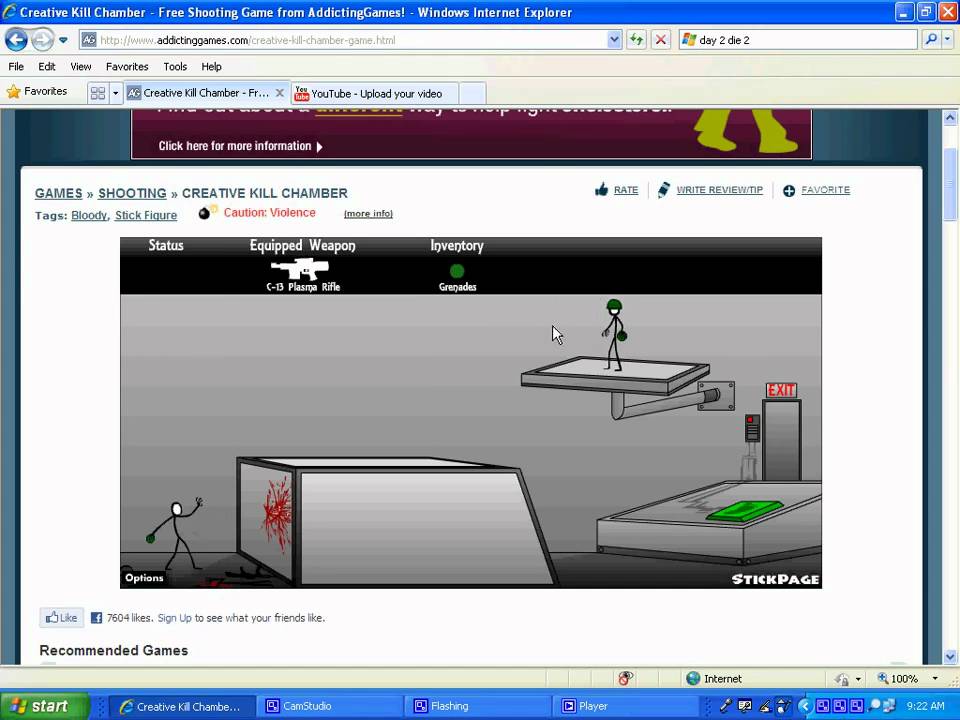This screenshot has height=720, width=960.
Task: Click the WRITE REVIEW/TIP link
Action: pos(719,190)
